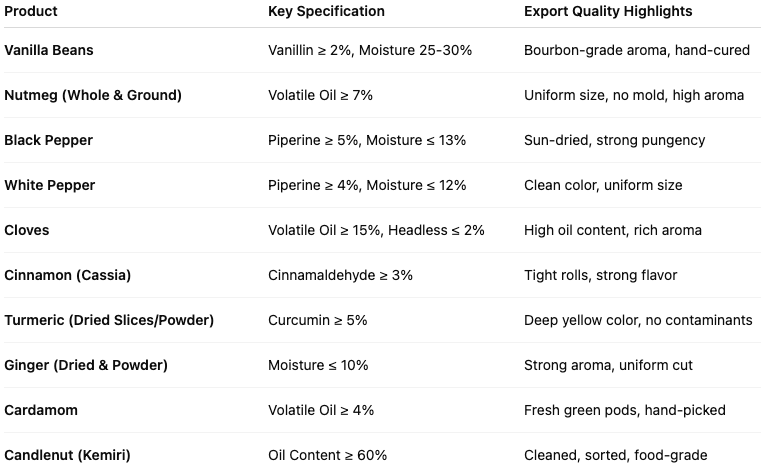Select the Cloves row label
This screenshot has height=471, width=761.
click(x=27, y=230)
